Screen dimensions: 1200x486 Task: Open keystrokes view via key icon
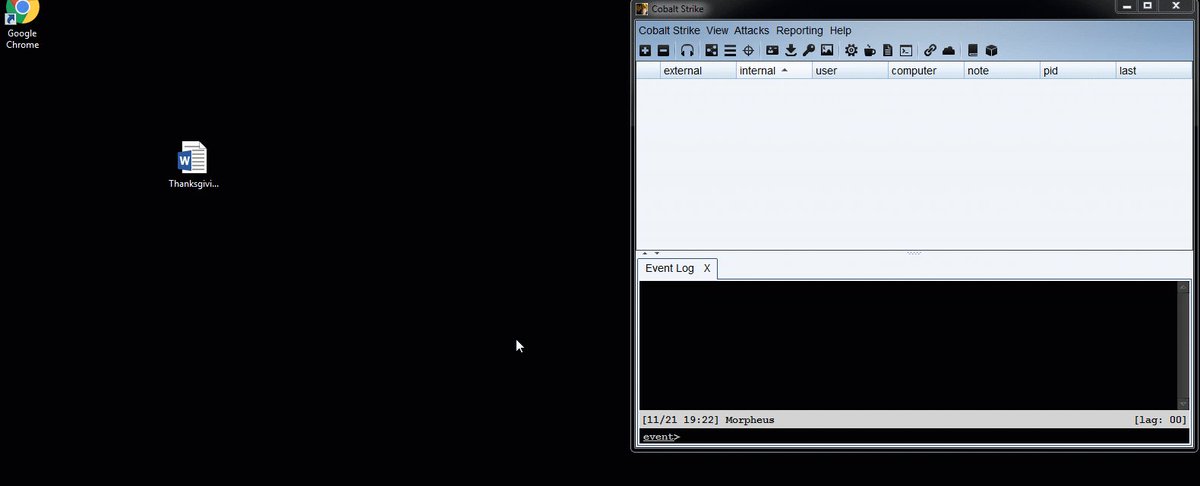808,50
